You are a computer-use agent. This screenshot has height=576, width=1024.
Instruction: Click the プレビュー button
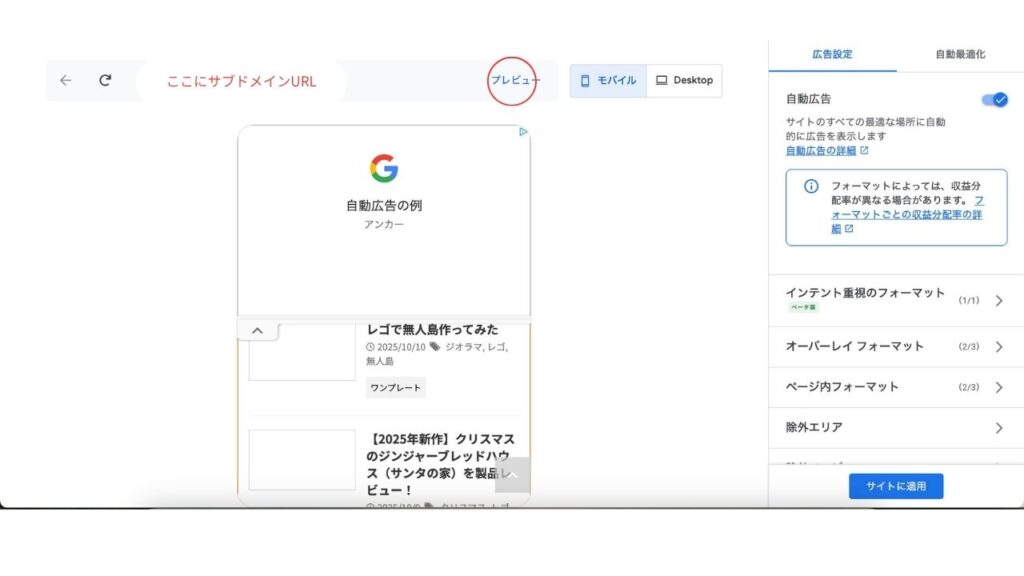[513, 81]
